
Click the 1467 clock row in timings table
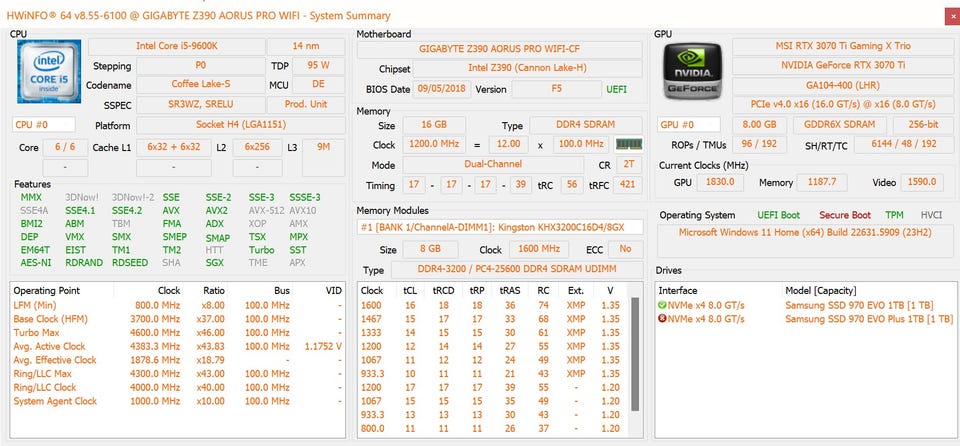click(x=493, y=319)
